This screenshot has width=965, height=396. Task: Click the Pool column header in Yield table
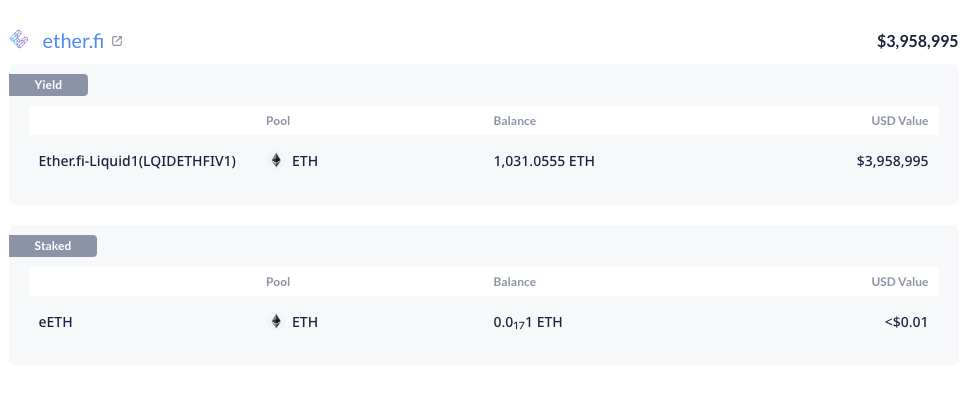click(x=278, y=121)
